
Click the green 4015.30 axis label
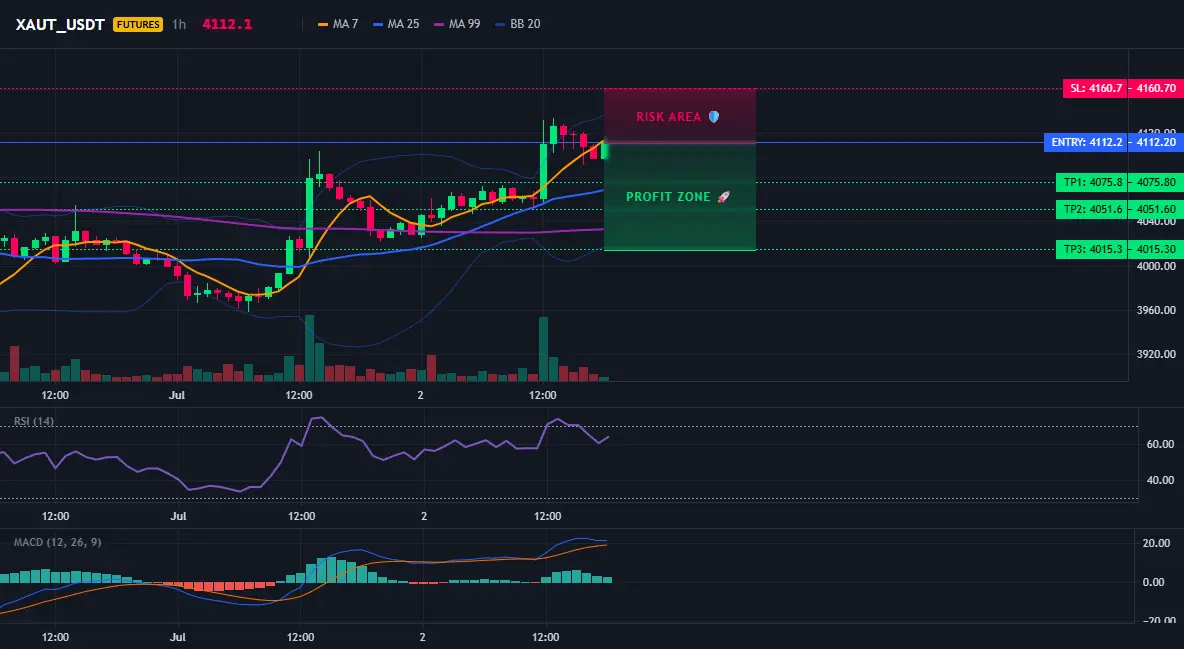pos(1156,249)
